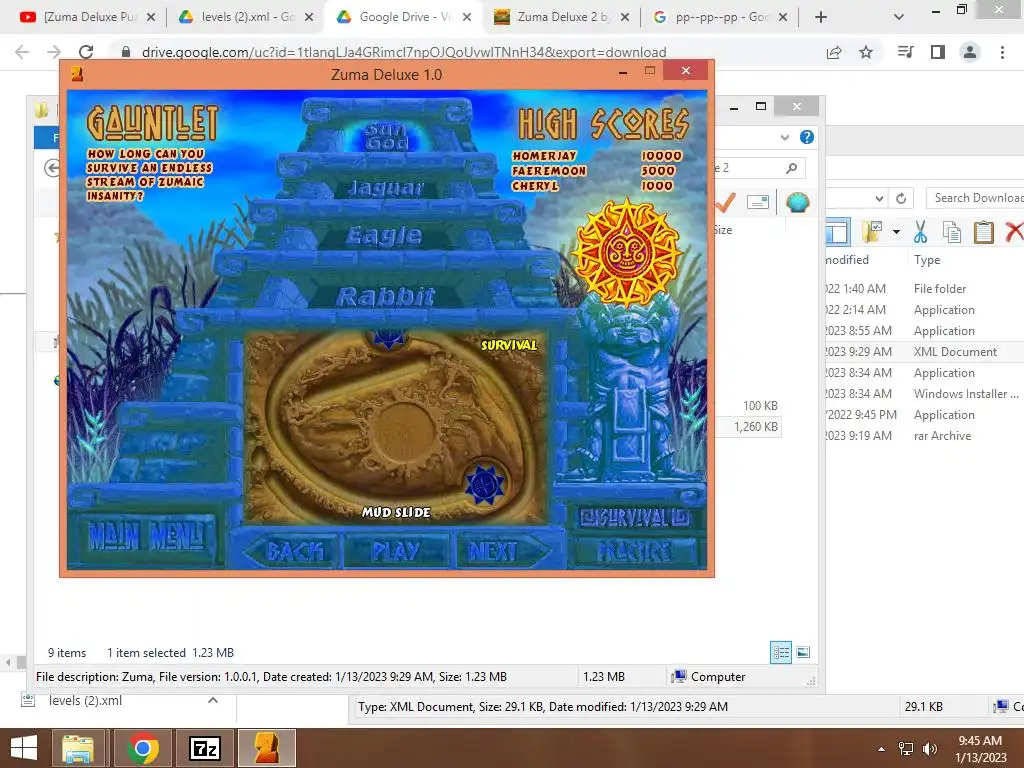Toggle the preview pane icon
This screenshot has height=768, width=1024.
click(837, 232)
